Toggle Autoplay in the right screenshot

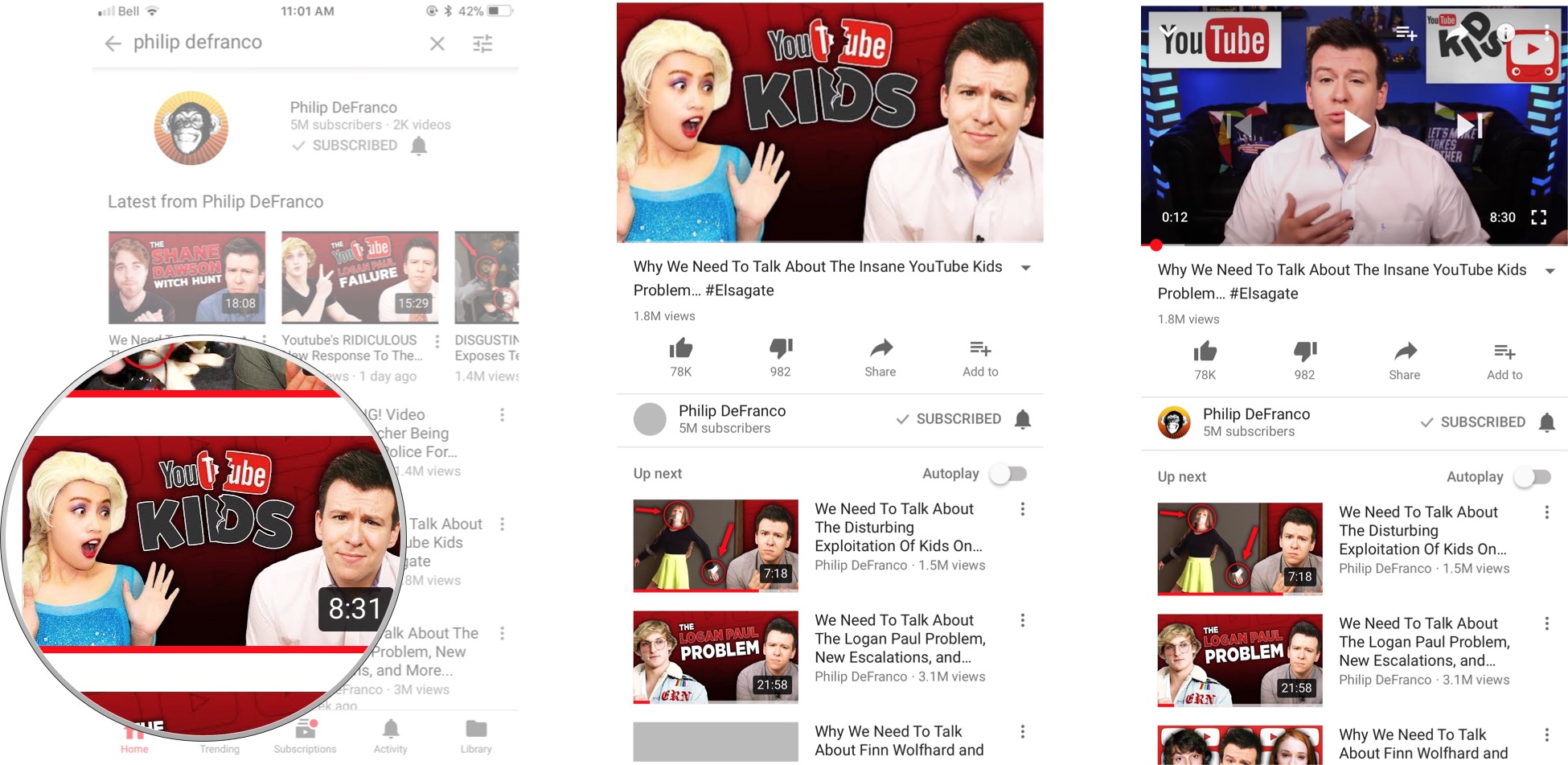pos(1533,477)
